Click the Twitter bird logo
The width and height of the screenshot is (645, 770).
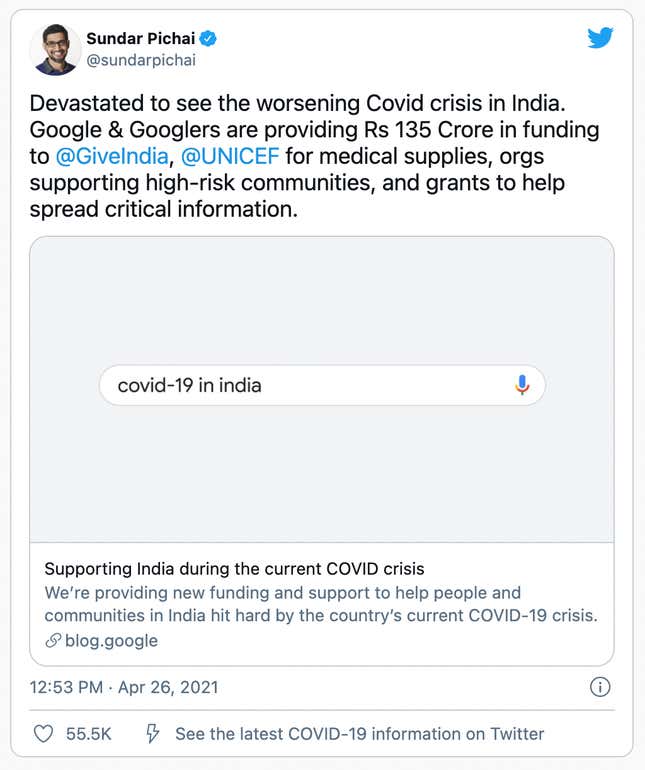600,38
